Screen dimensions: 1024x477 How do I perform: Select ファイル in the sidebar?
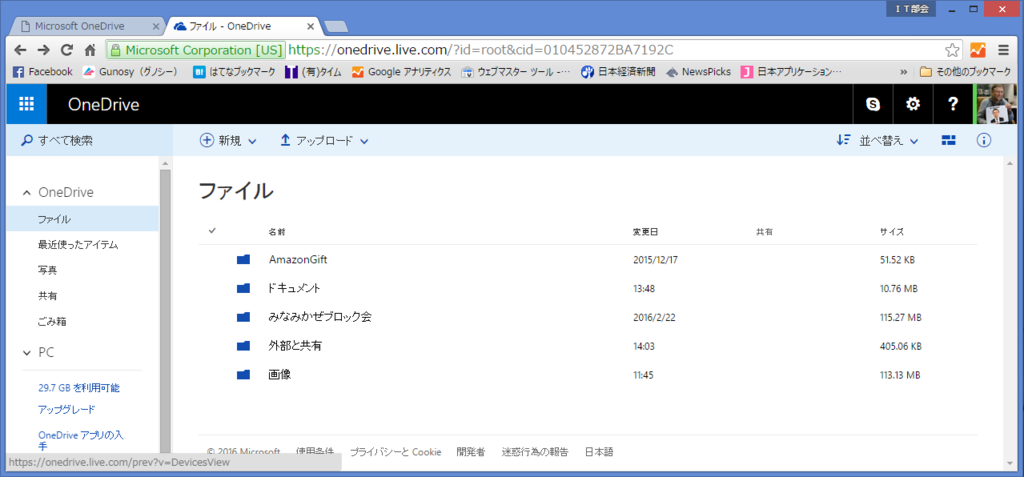[x=82, y=219]
